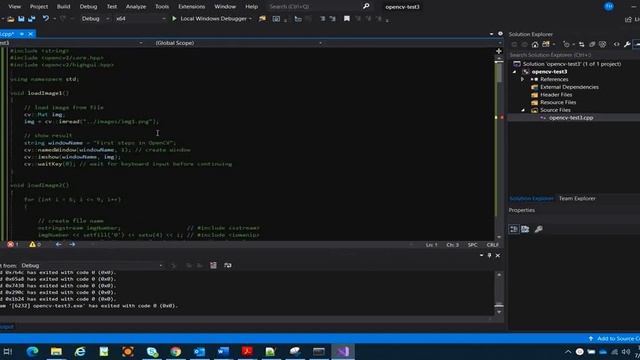640x360 pixels.
Task: Click Add to Source Control
Action: click(614, 339)
